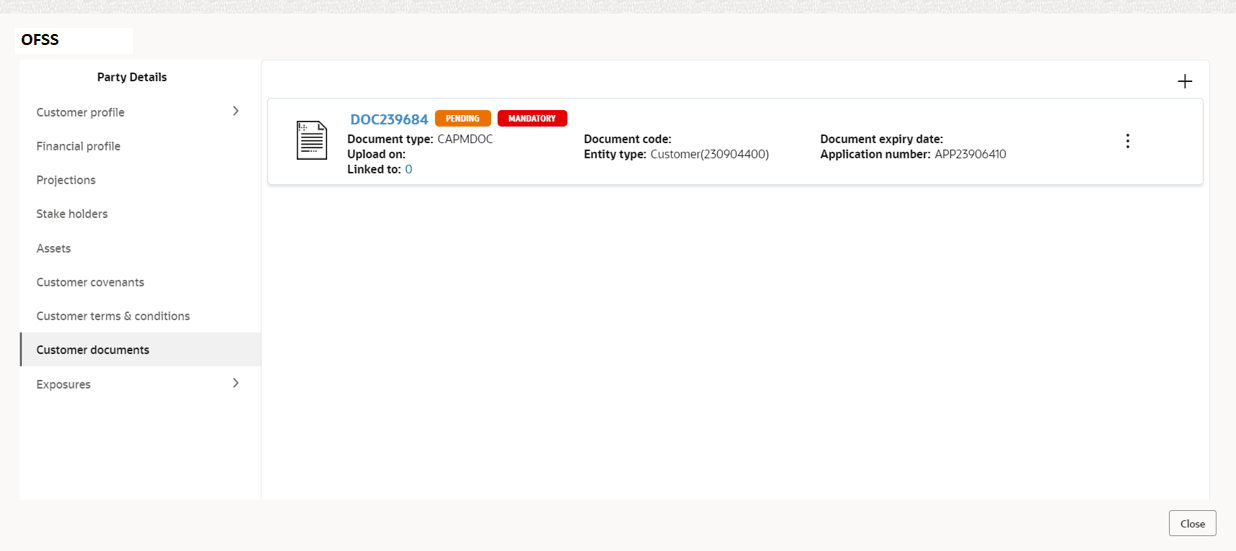Click Entity type value Customer(230904400)
Viewport: 1236px width, 551px height.
[709, 154]
